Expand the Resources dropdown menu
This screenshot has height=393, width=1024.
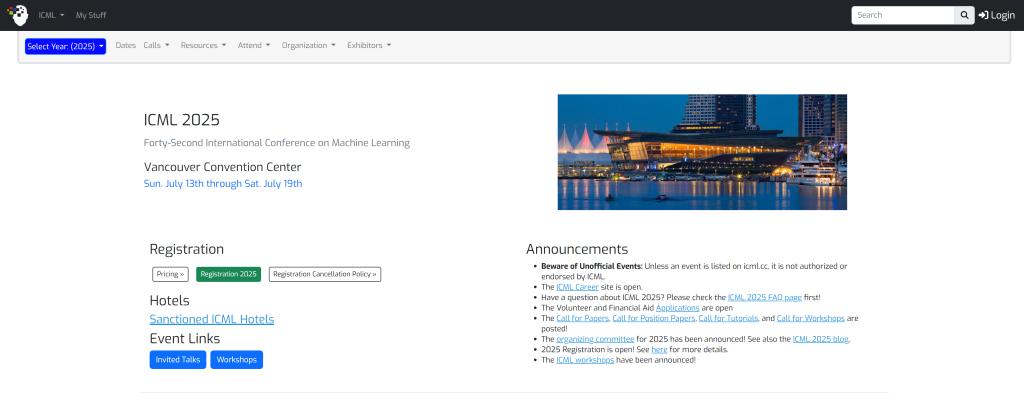203,45
